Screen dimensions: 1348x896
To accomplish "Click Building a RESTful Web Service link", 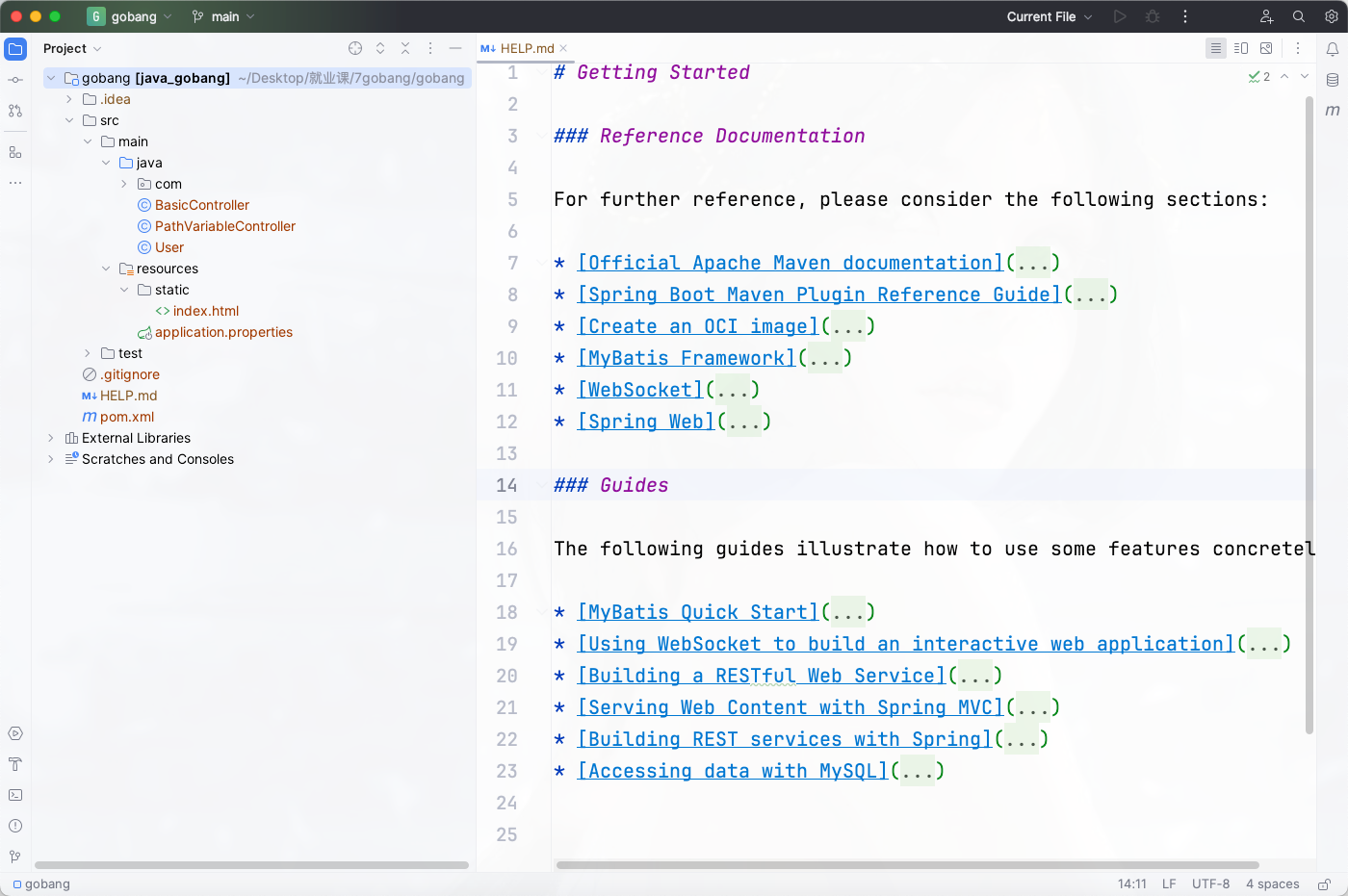I will (762, 676).
